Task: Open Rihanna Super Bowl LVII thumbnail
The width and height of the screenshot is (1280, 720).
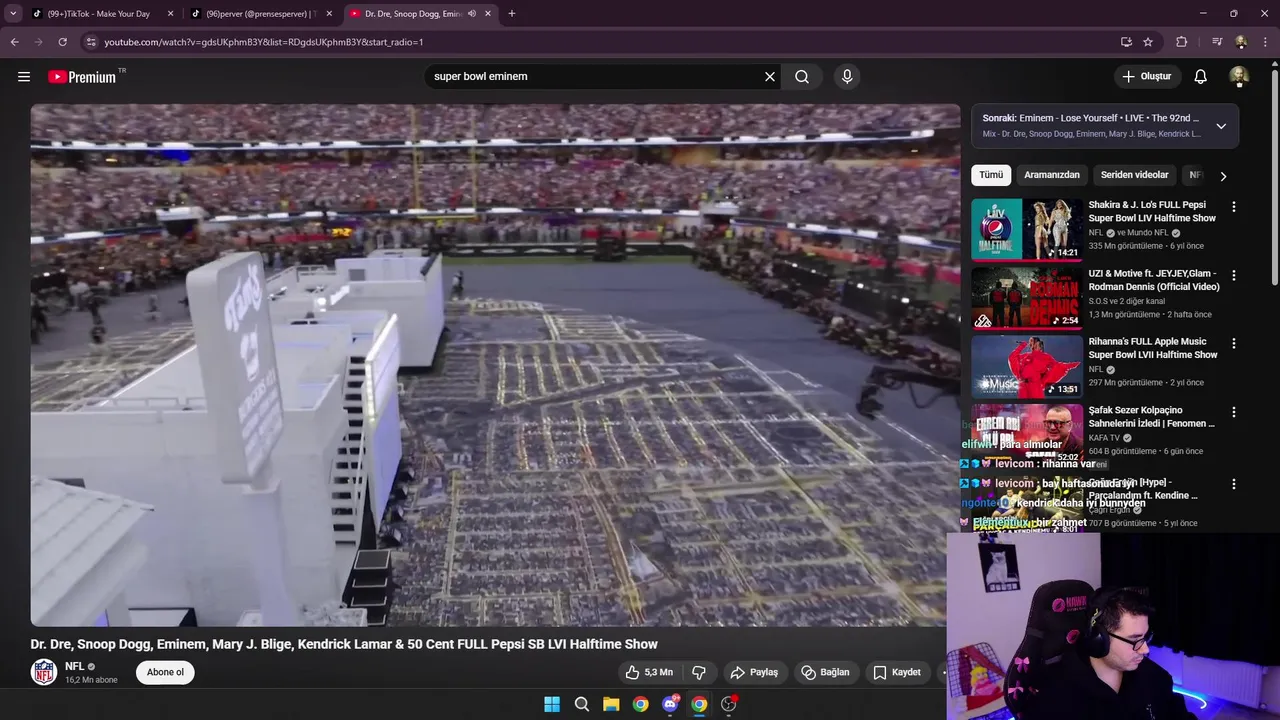Action: [1027, 366]
